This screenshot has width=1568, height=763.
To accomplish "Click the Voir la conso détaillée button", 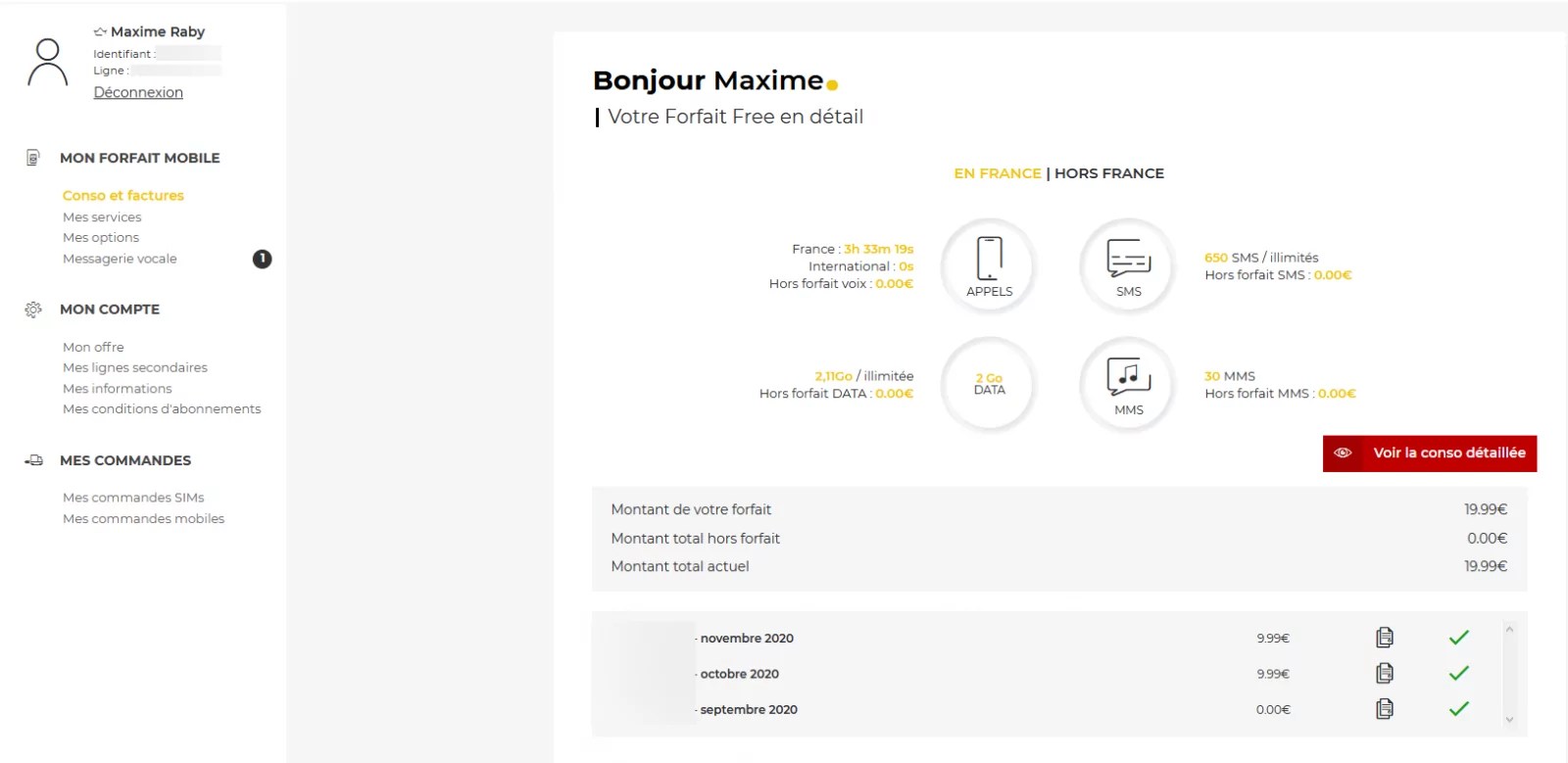I will click(x=1429, y=453).
